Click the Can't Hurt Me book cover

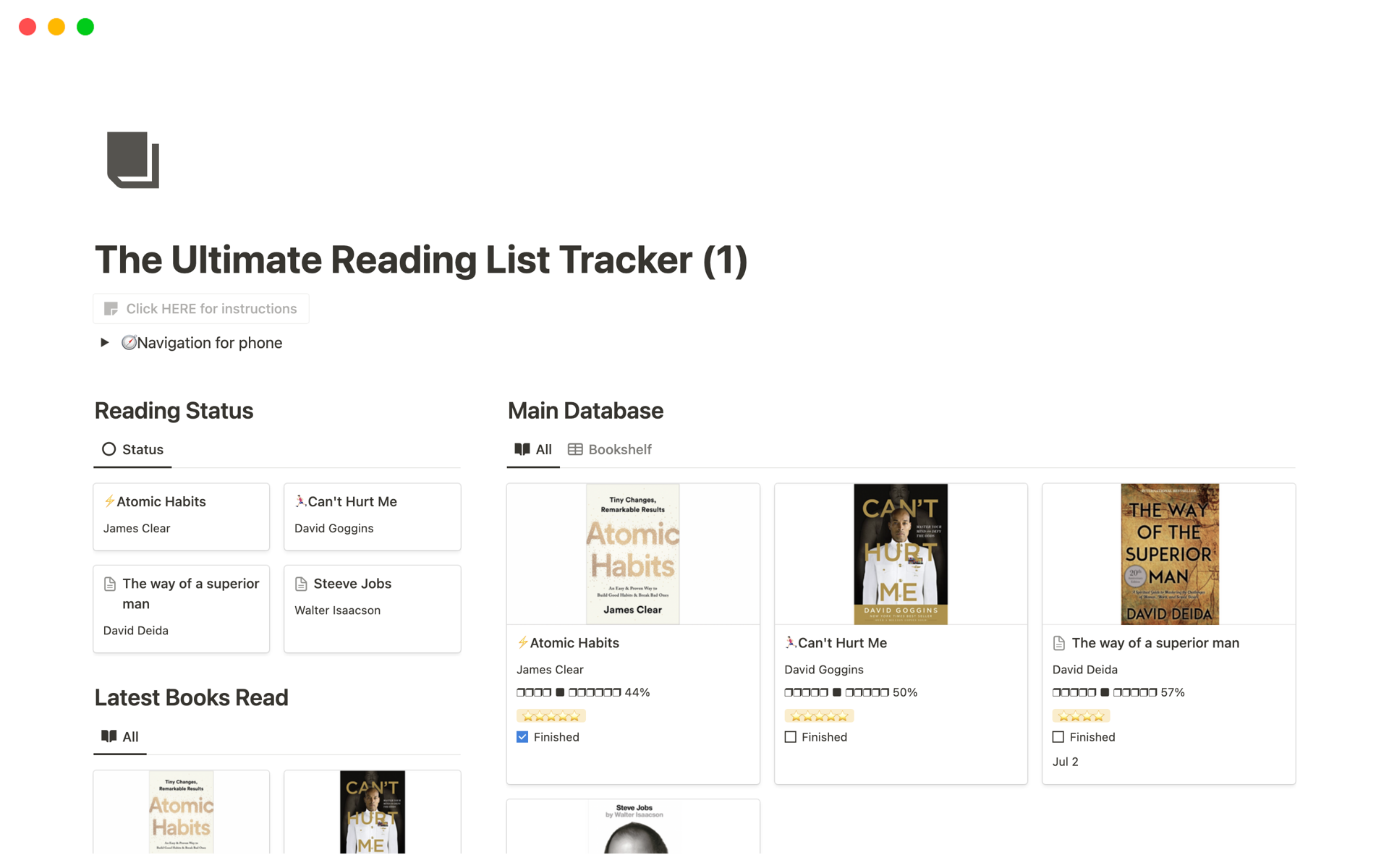click(x=900, y=554)
